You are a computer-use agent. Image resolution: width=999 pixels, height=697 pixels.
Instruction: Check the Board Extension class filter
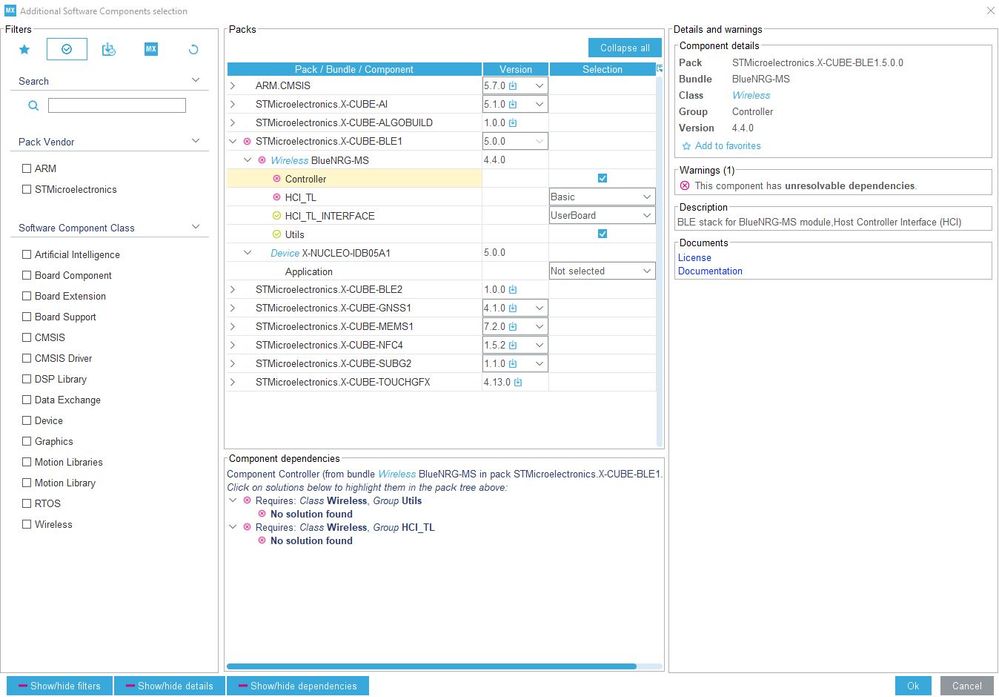coord(27,296)
